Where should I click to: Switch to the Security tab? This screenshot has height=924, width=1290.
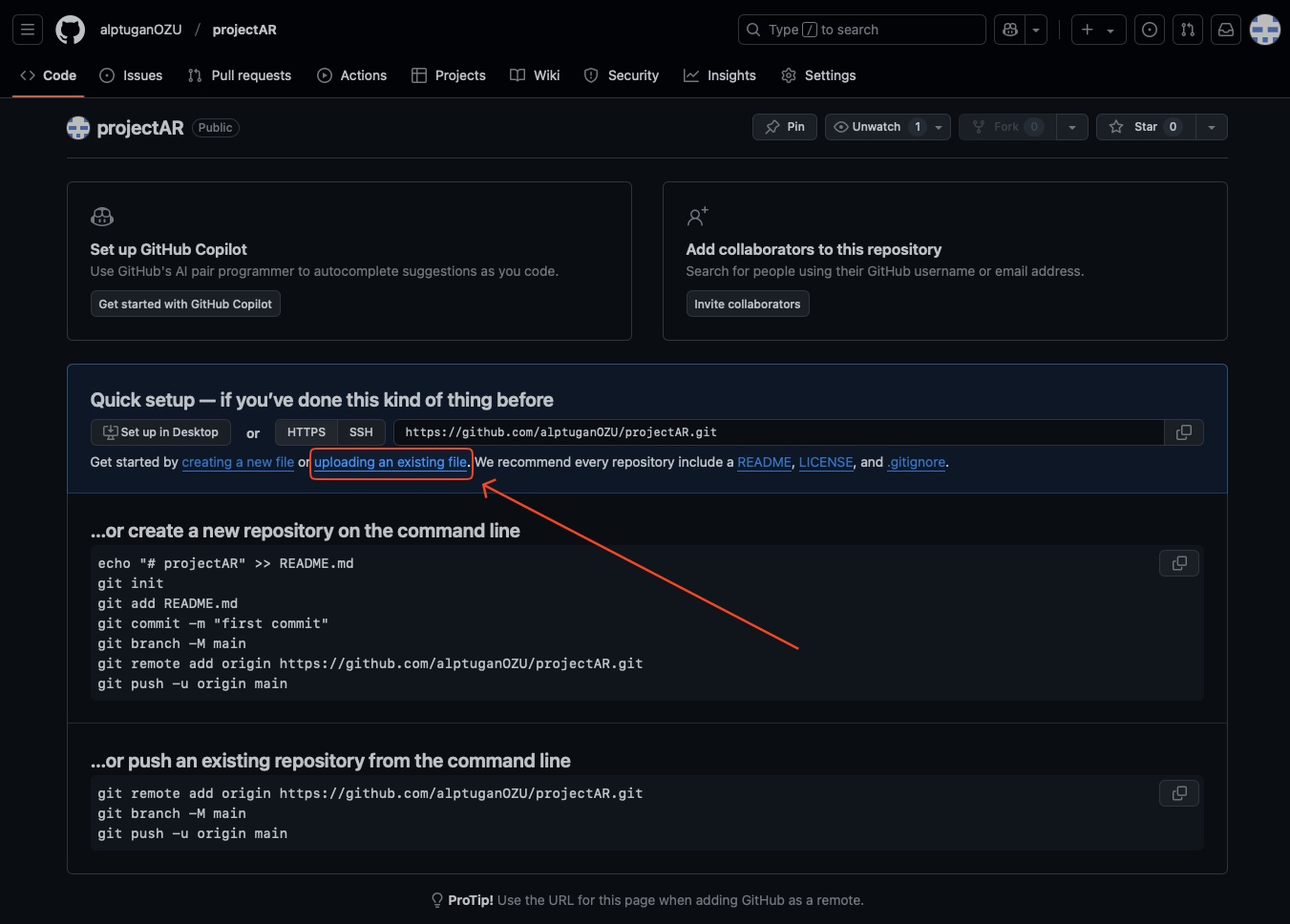[x=622, y=75]
